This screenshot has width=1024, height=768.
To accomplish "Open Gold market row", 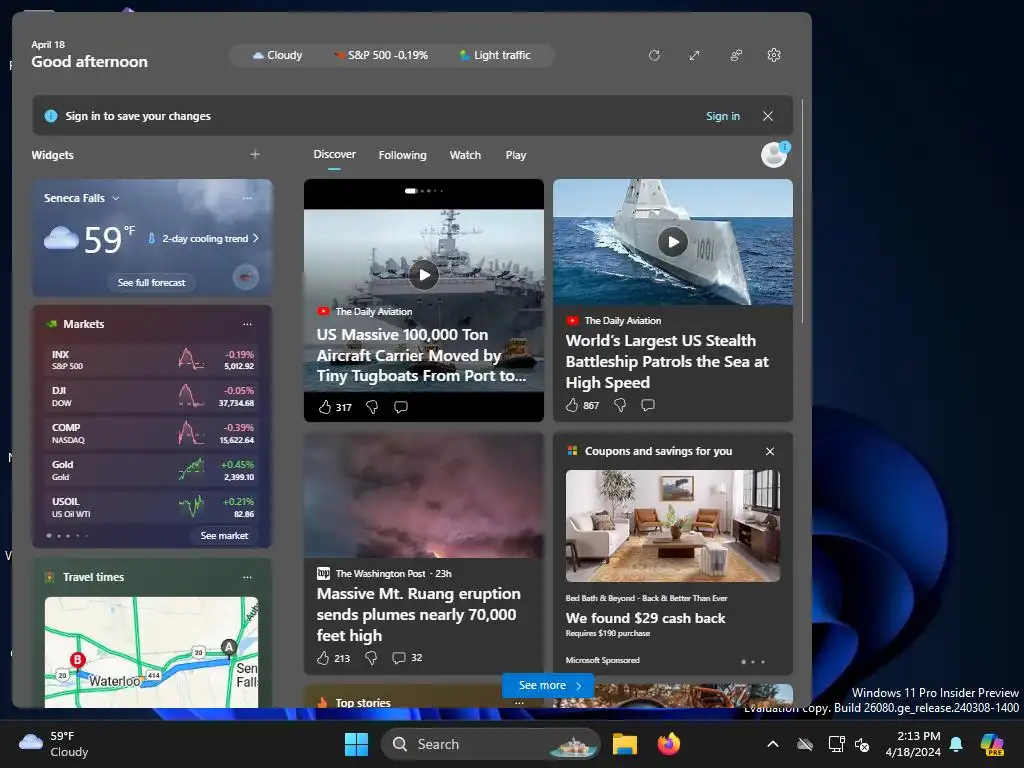I will pyautogui.click(x=152, y=470).
